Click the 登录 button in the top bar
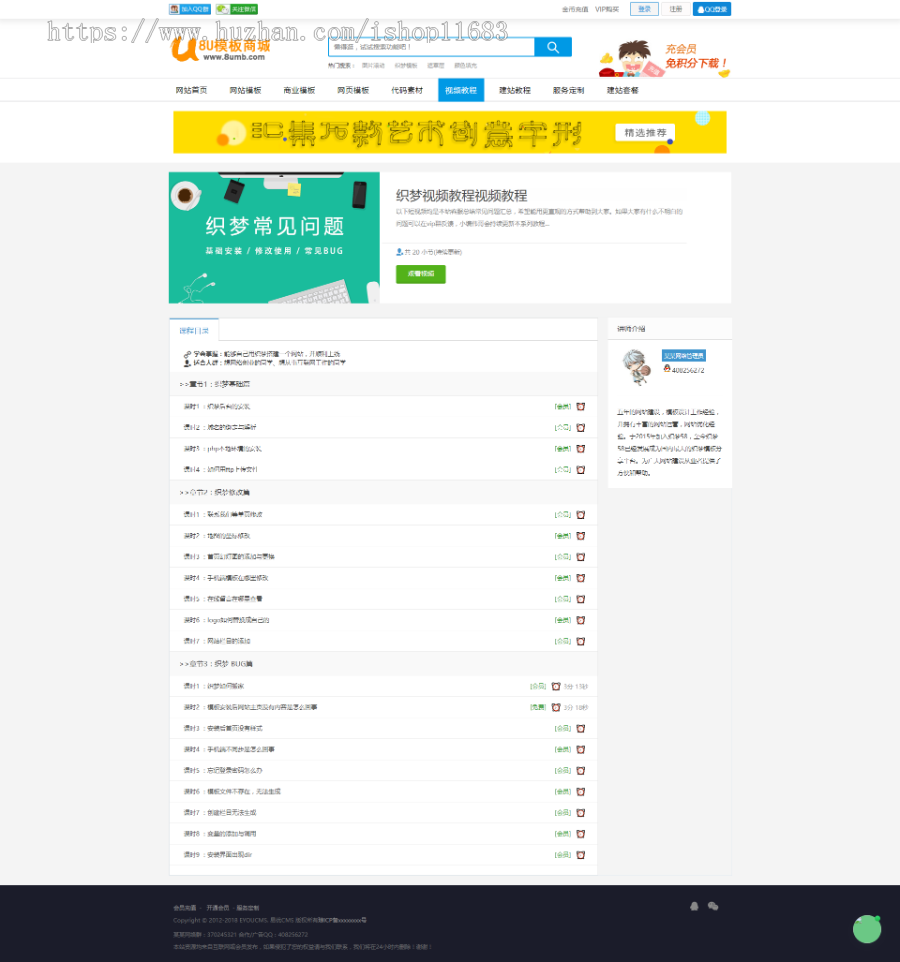Image resolution: width=900 pixels, height=962 pixels. pos(641,8)
